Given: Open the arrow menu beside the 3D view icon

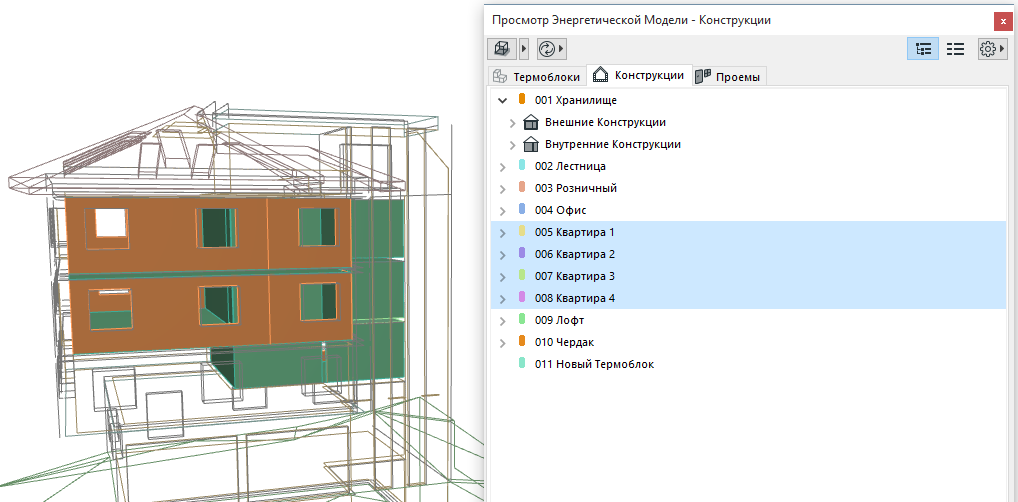Looking at the screenshot, I should tap(523, 49).
